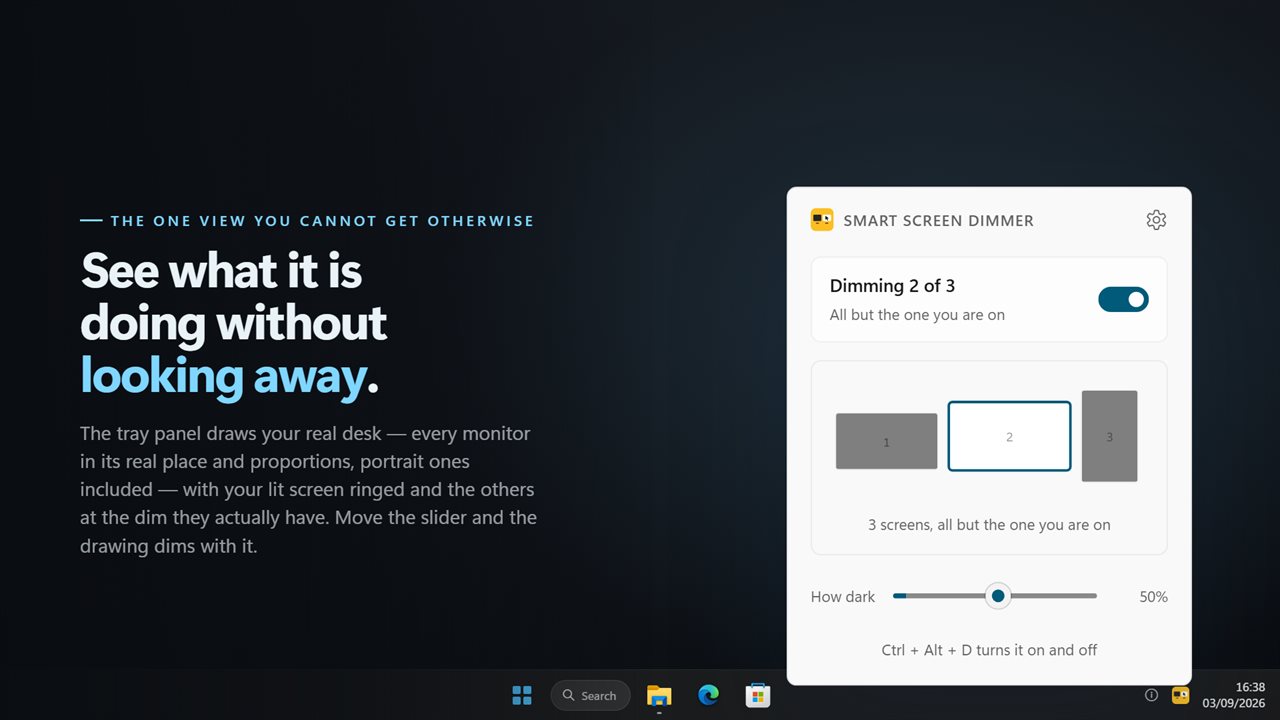Click the "looking away" highlighted headline text
Viewport: 1280px width, 720px height.
pos(223,375)
